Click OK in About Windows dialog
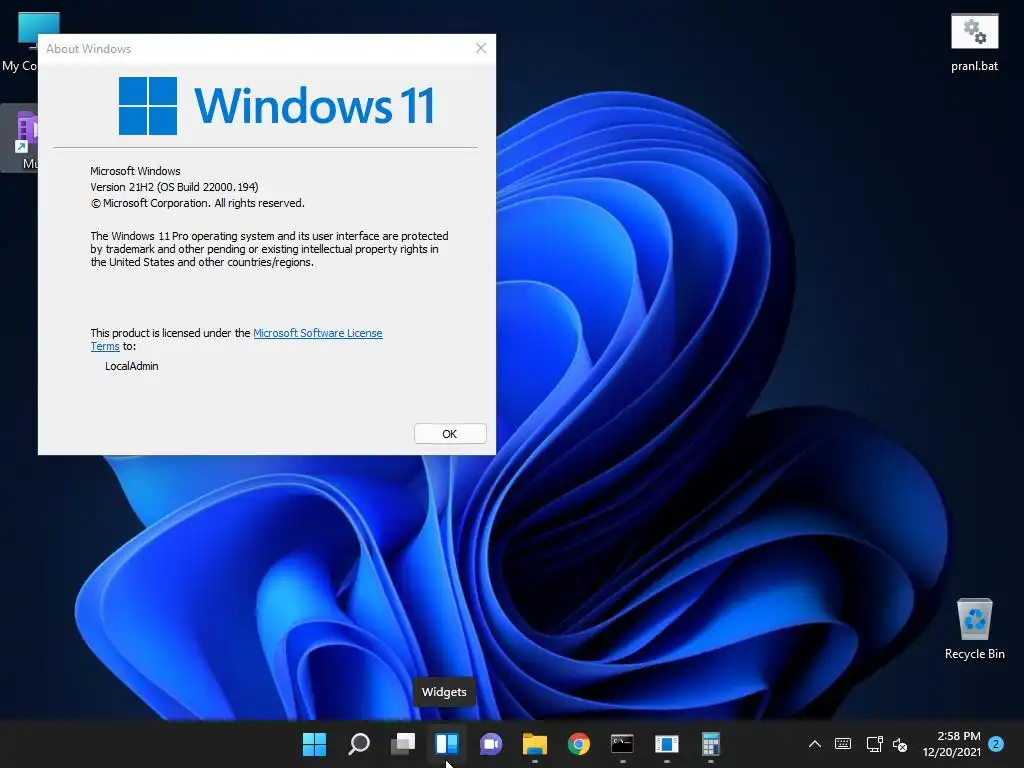Screen dimensions: 1024x768 (450, 434)
